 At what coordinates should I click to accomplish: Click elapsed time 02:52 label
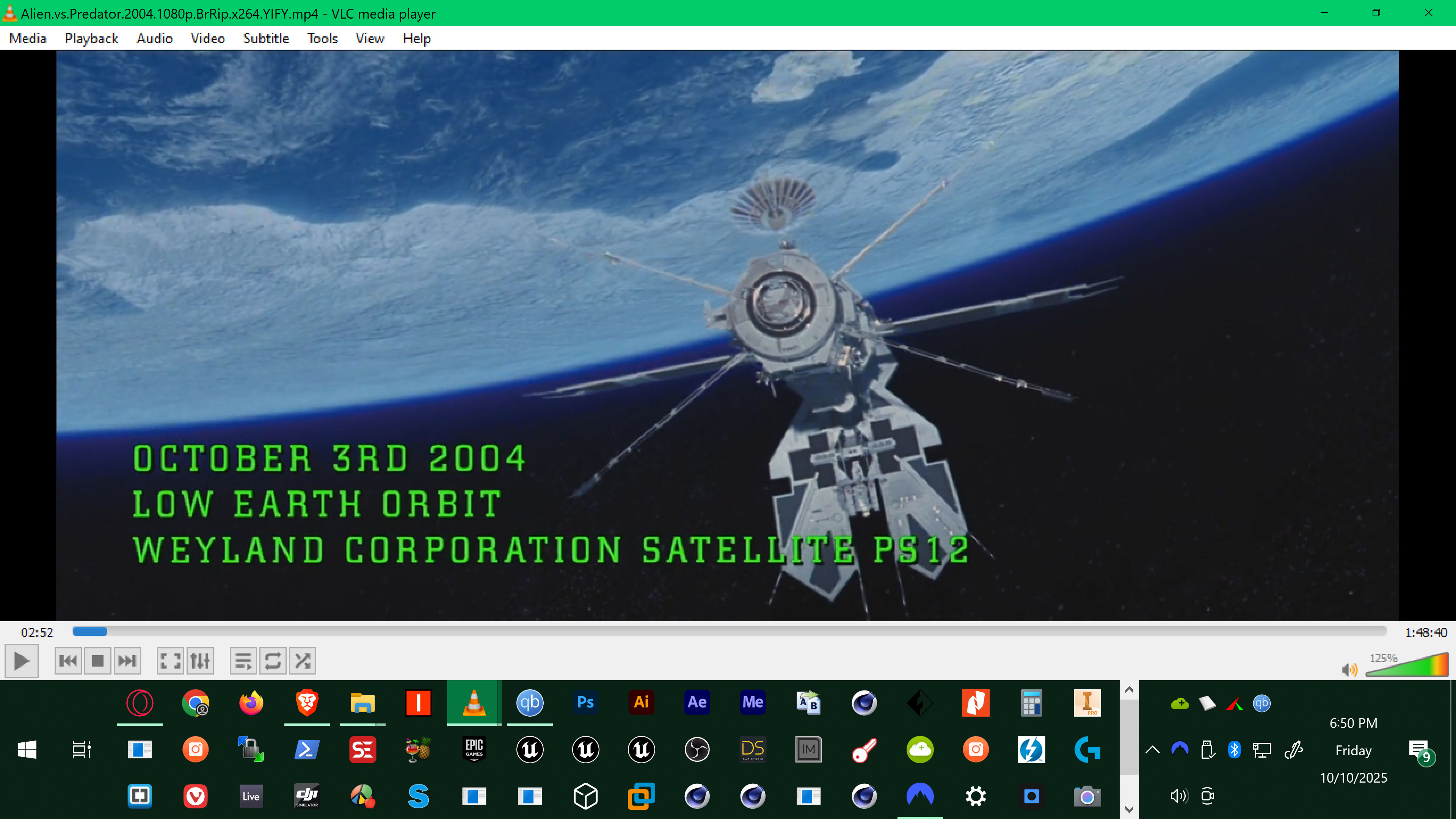37,632
